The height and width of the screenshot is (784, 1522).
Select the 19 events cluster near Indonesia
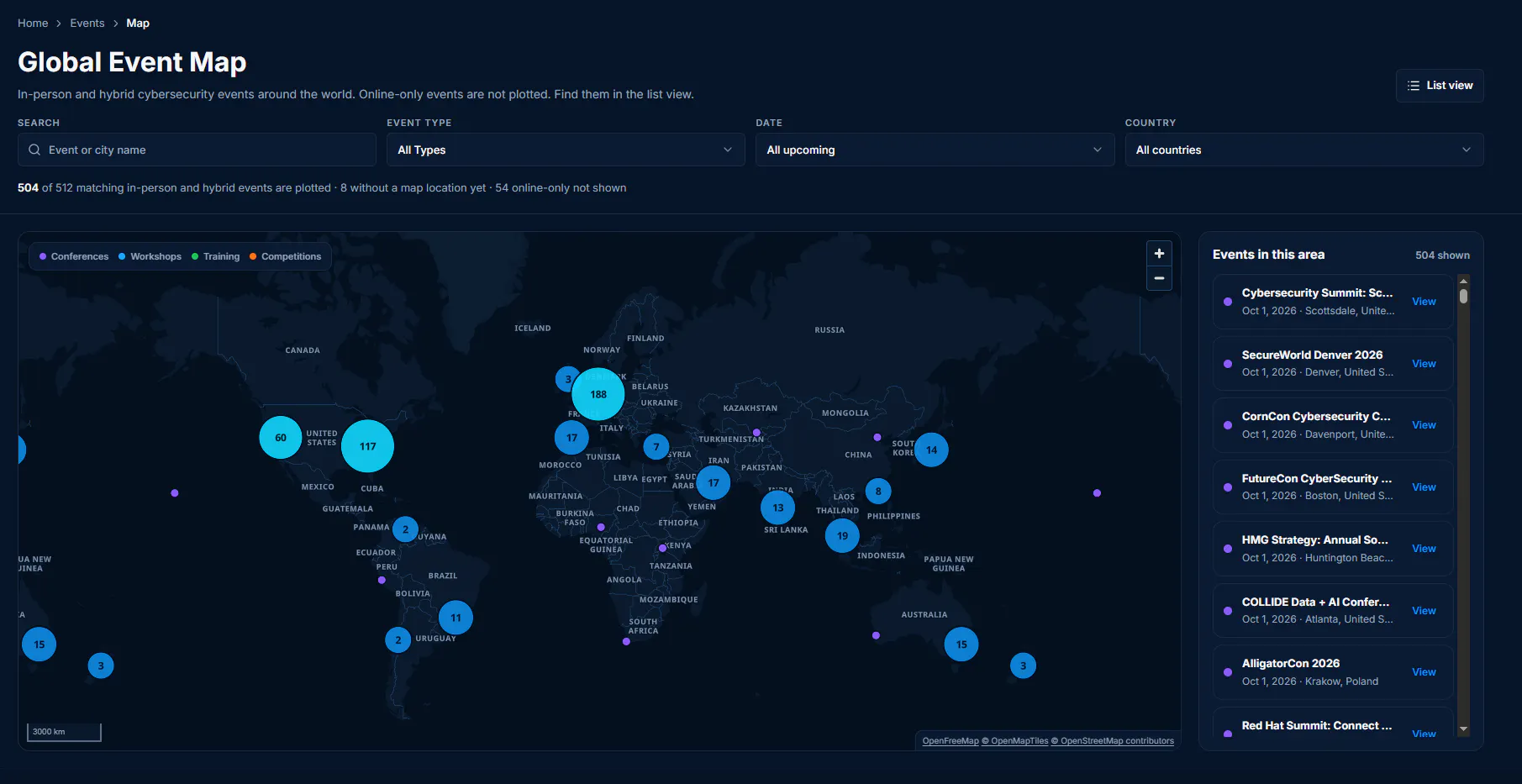(x=842, y=535)
